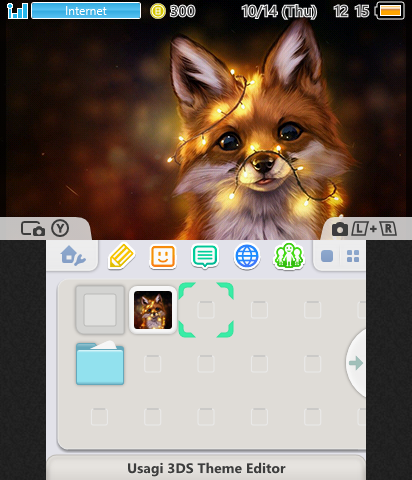The width and height of the screenshot is (412, 480).
Task: Select the fox theme thumbnail
Action: (153, 310)
